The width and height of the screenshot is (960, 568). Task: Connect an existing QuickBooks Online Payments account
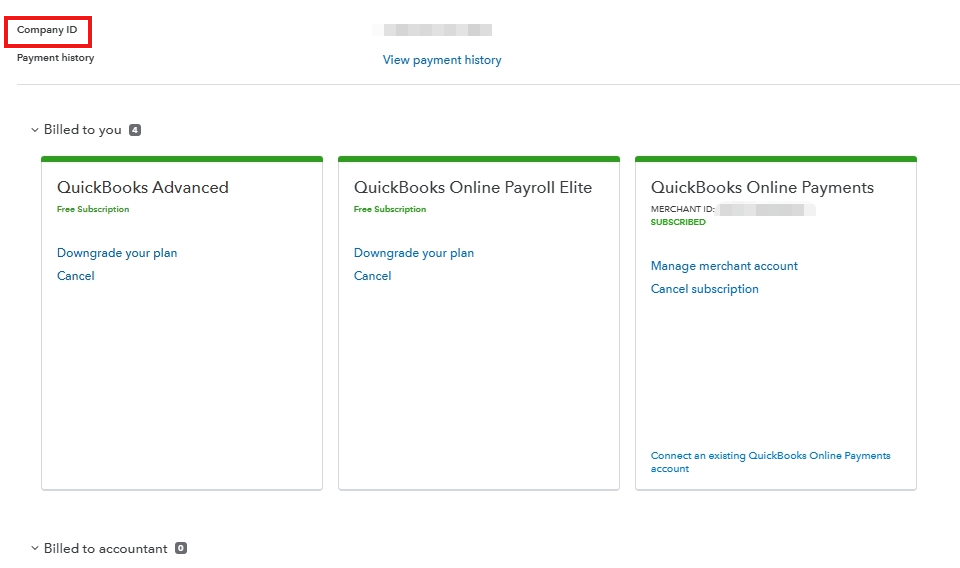(x=770, y=462)
